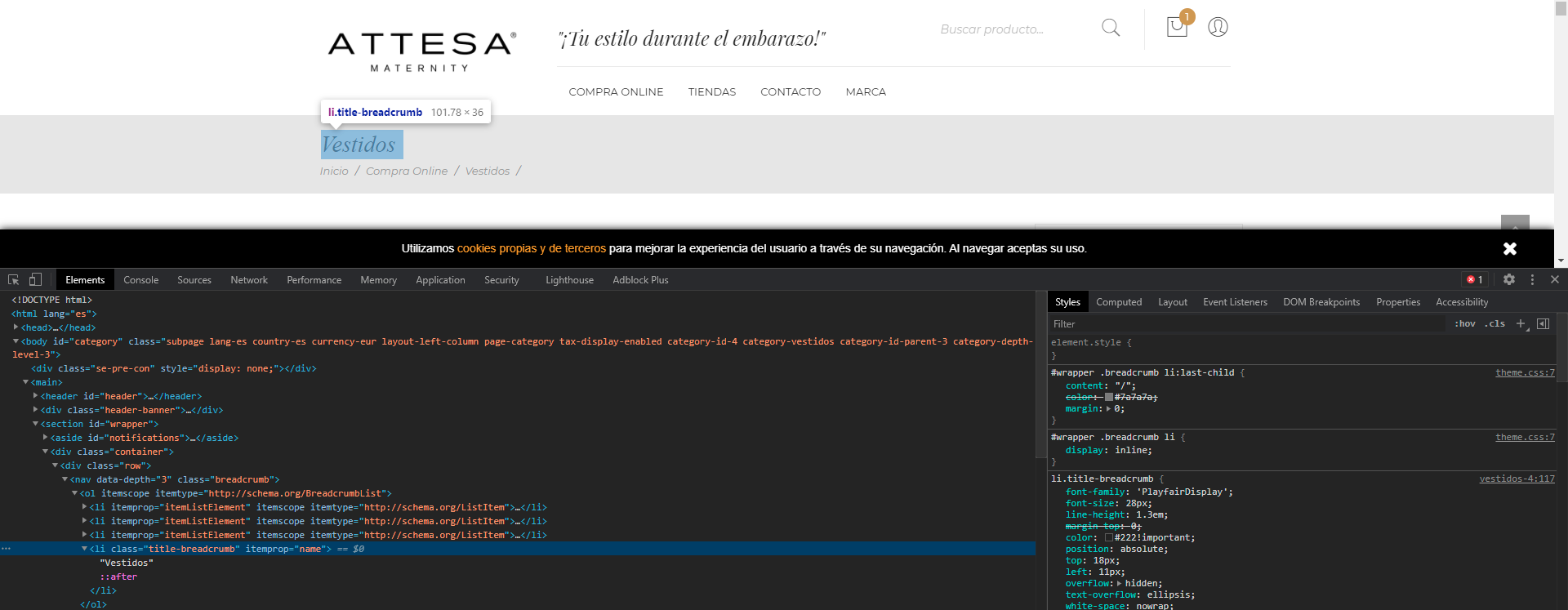Viewport: 1568px width, 610px height.
Task: Switch to the Layout tab
Action: 1173,302
